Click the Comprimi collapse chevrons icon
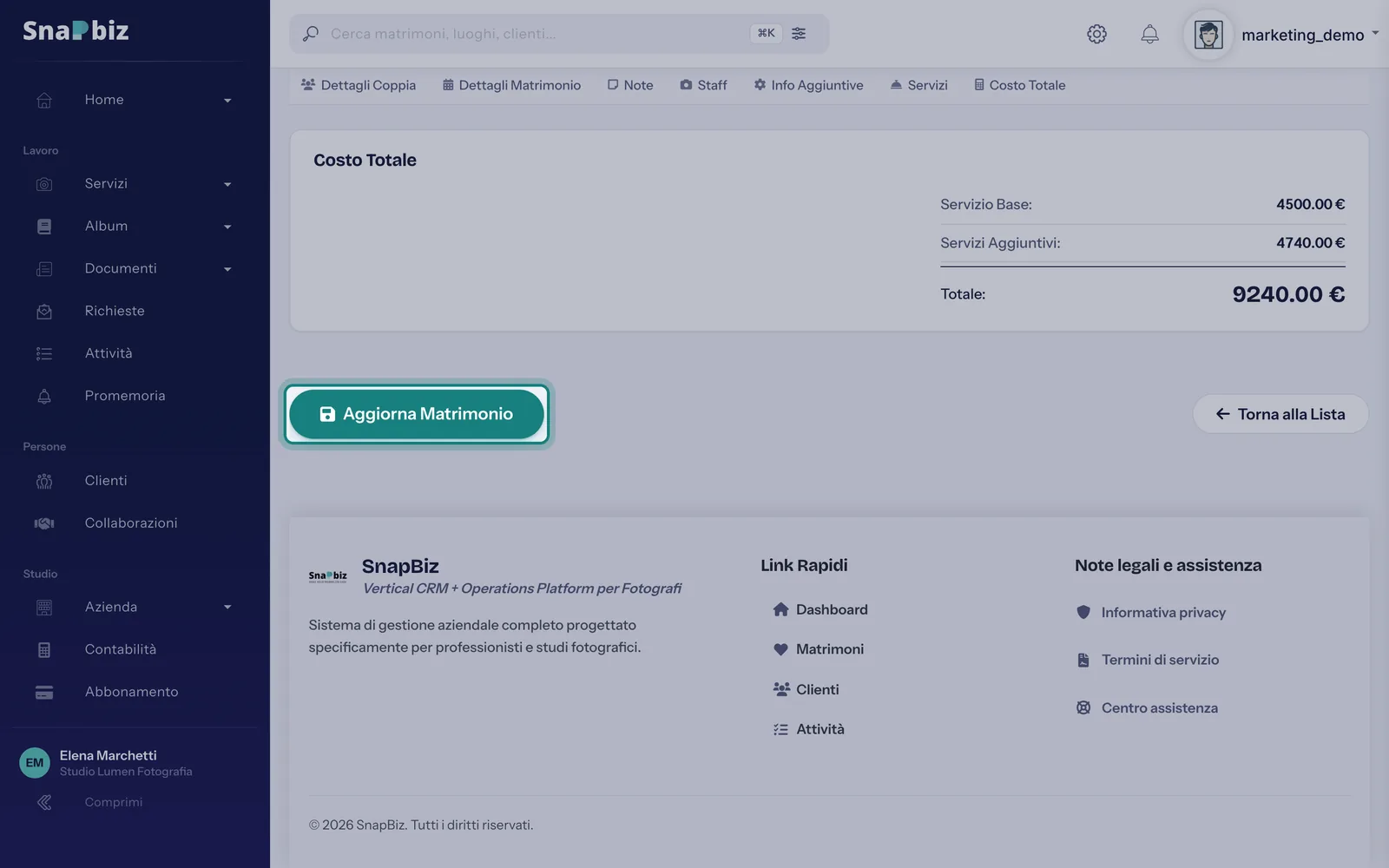This screenshot has width=1389, height=868. (44, 802)
